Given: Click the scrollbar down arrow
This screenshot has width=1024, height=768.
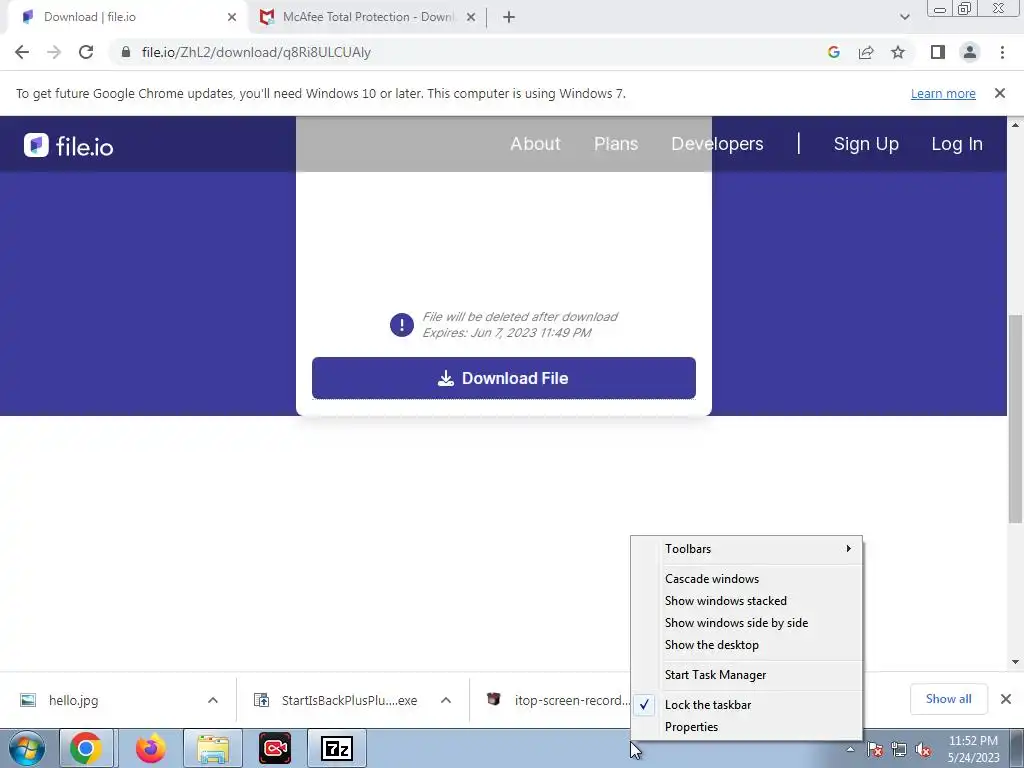Looking at the screenshot, I should click(x=1016, y=662).
